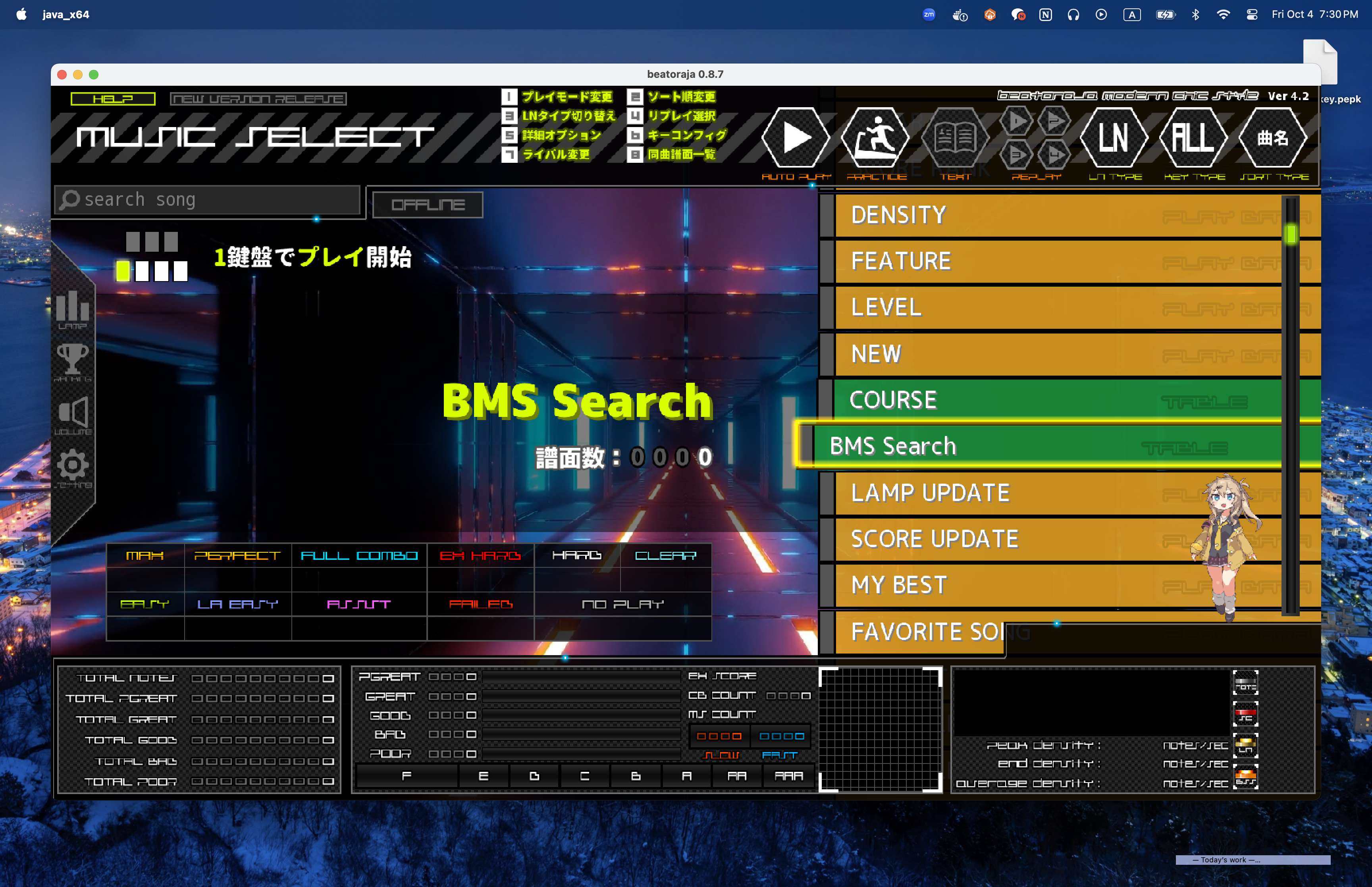Click the HELP button

point(113,99)
